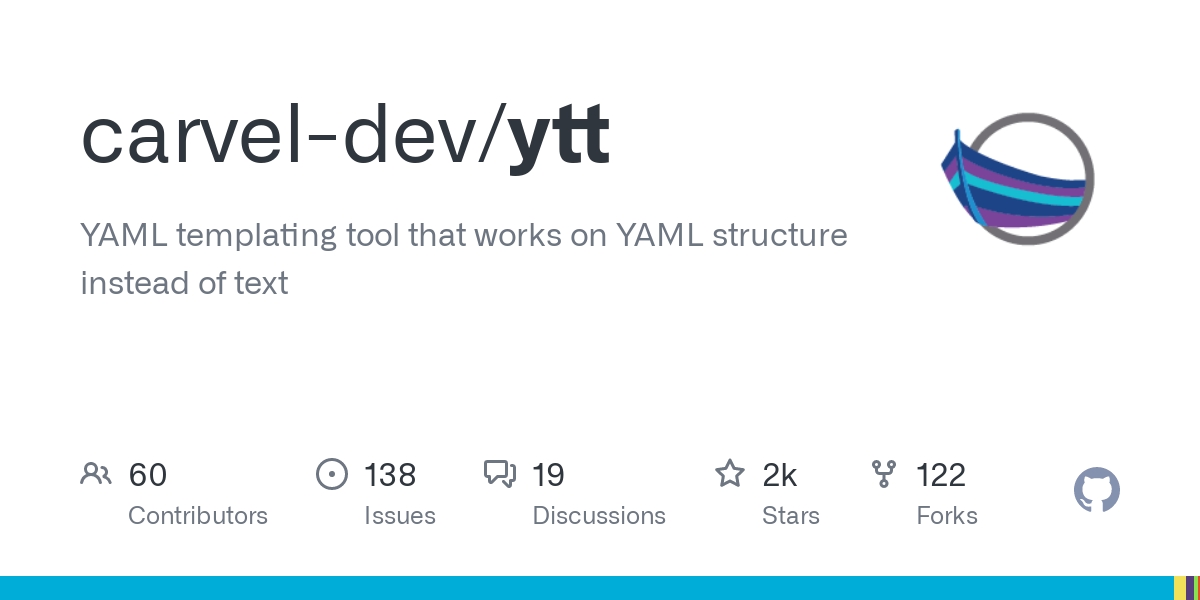The width and height of the screenshot is (1200, 600).
Task: Open the Issues label
Action: coord(400,516)
